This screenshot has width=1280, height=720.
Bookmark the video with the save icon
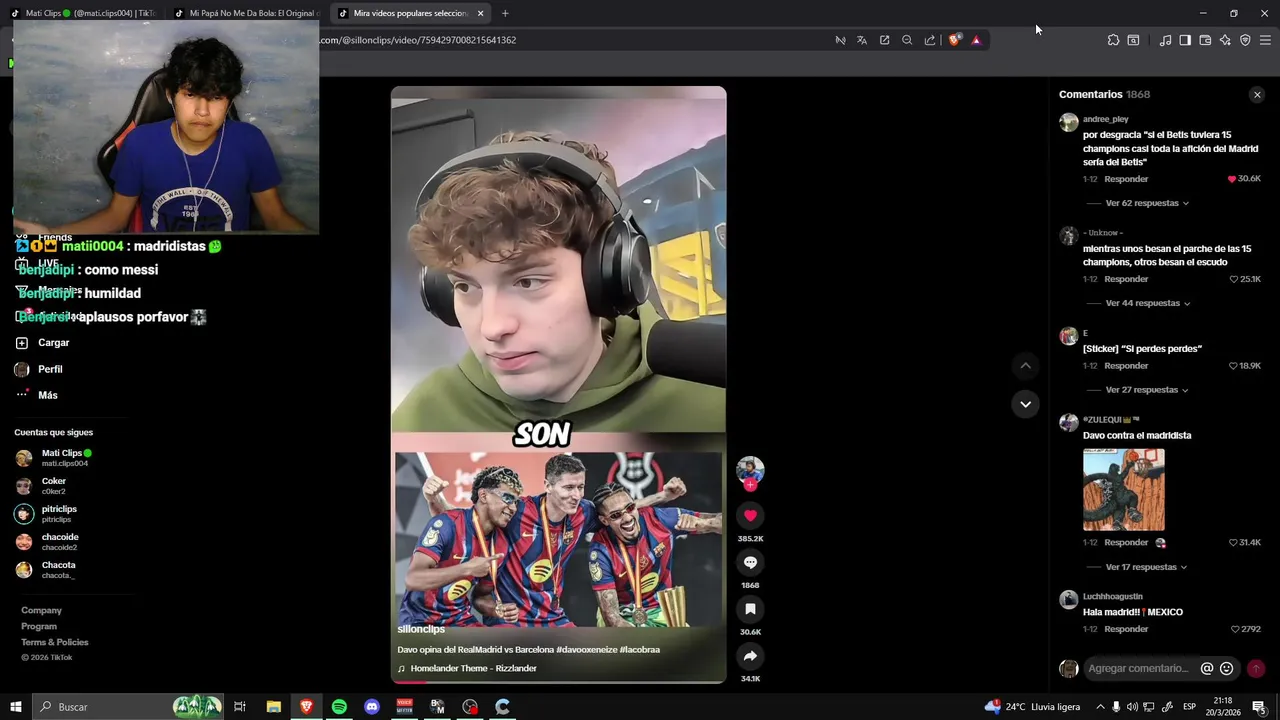coord(750,609)
